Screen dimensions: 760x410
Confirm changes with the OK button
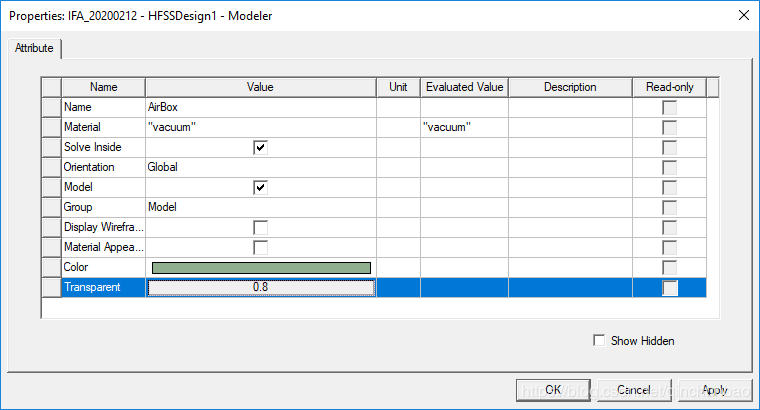click(553, 390)
